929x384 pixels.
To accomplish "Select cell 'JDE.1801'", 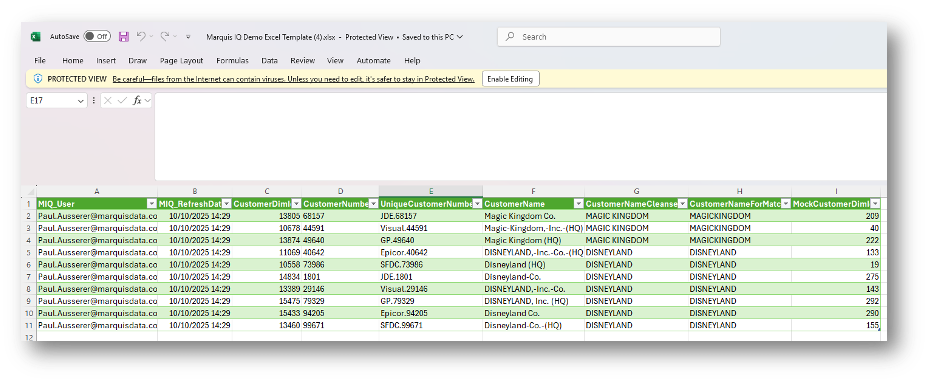I will (431, 277).
